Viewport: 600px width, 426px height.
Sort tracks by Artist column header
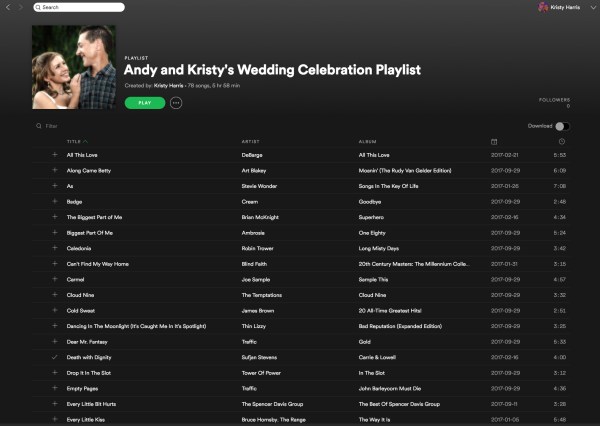[251, 141]
